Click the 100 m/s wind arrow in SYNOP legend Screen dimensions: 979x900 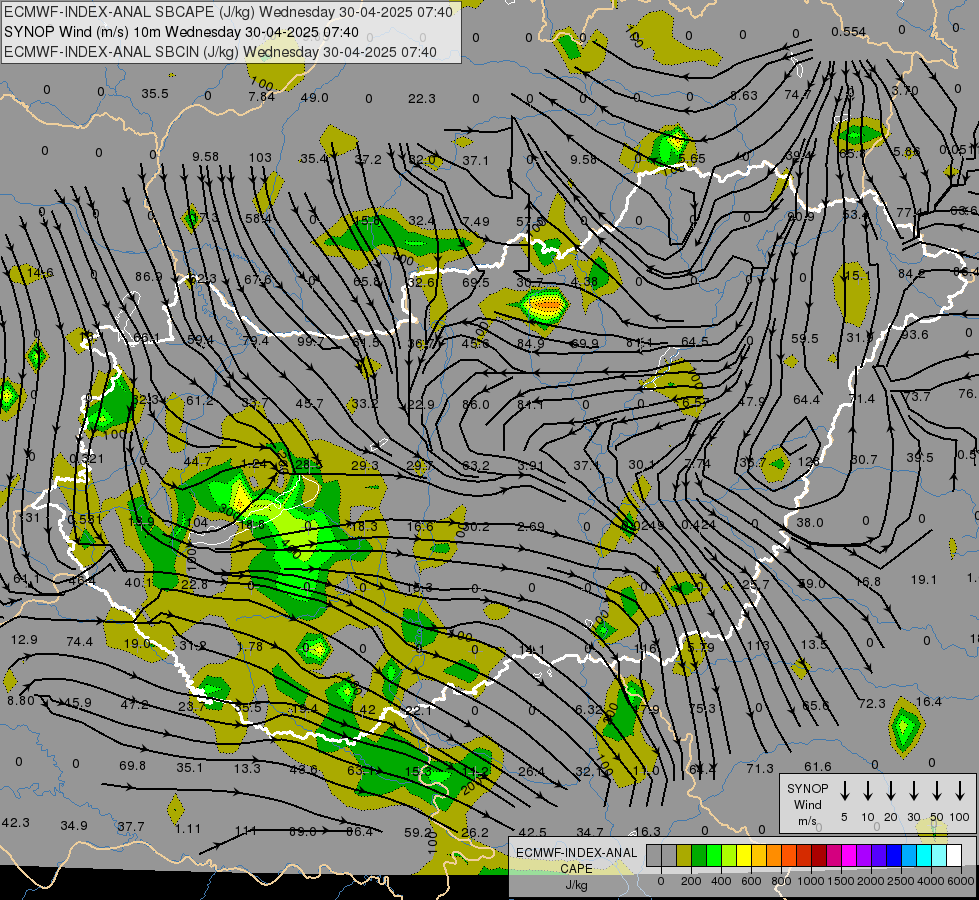[960, 791]
